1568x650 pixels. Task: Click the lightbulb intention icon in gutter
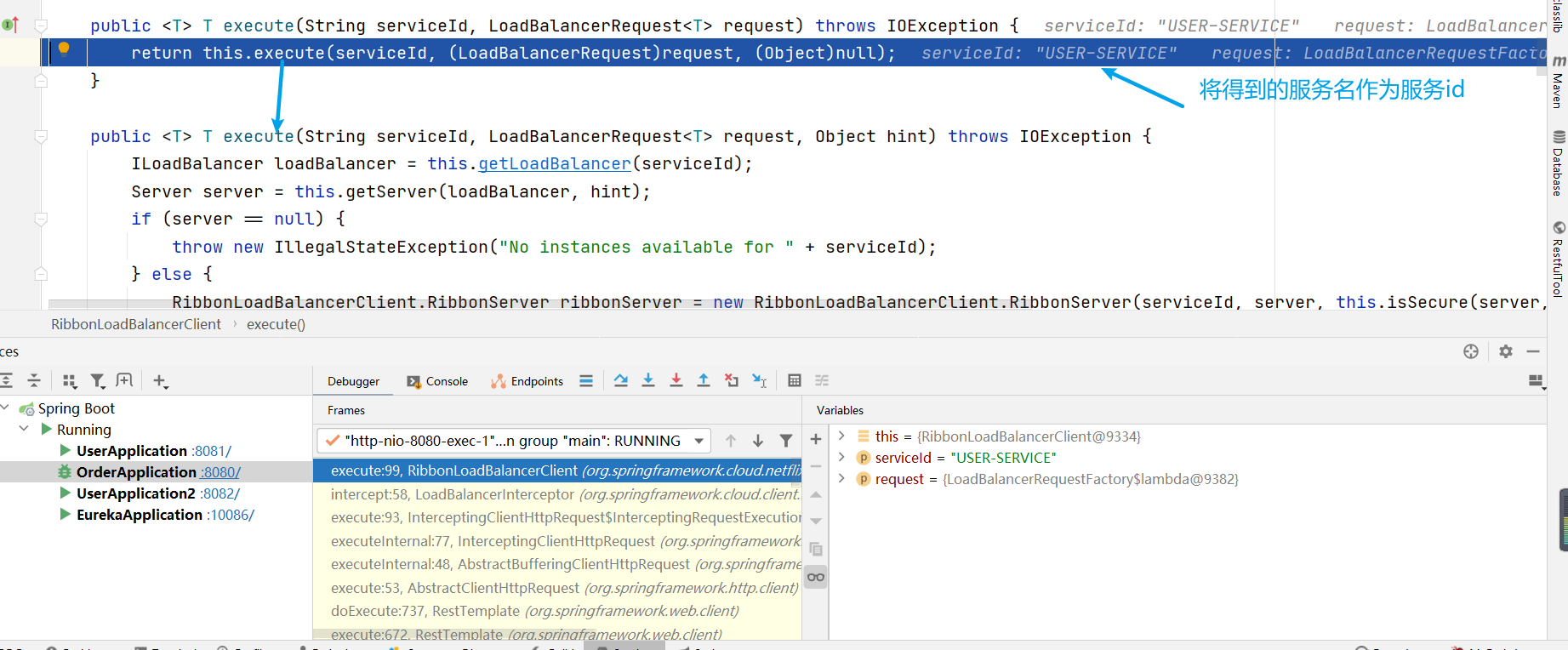(64, 49)
